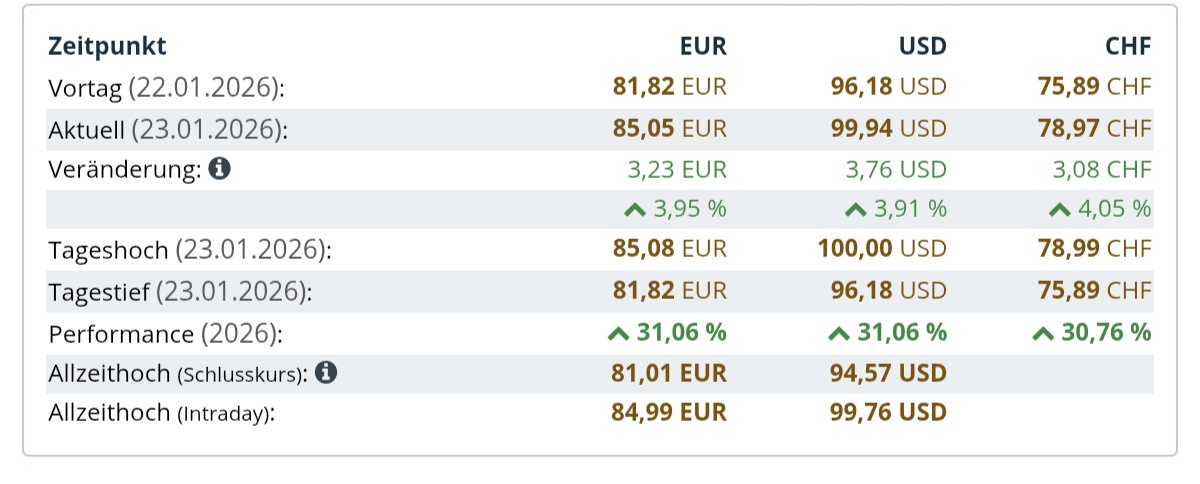Select the CHF column header
The height and width of the screenshot is (484, 1200).
click(1128, 46)
